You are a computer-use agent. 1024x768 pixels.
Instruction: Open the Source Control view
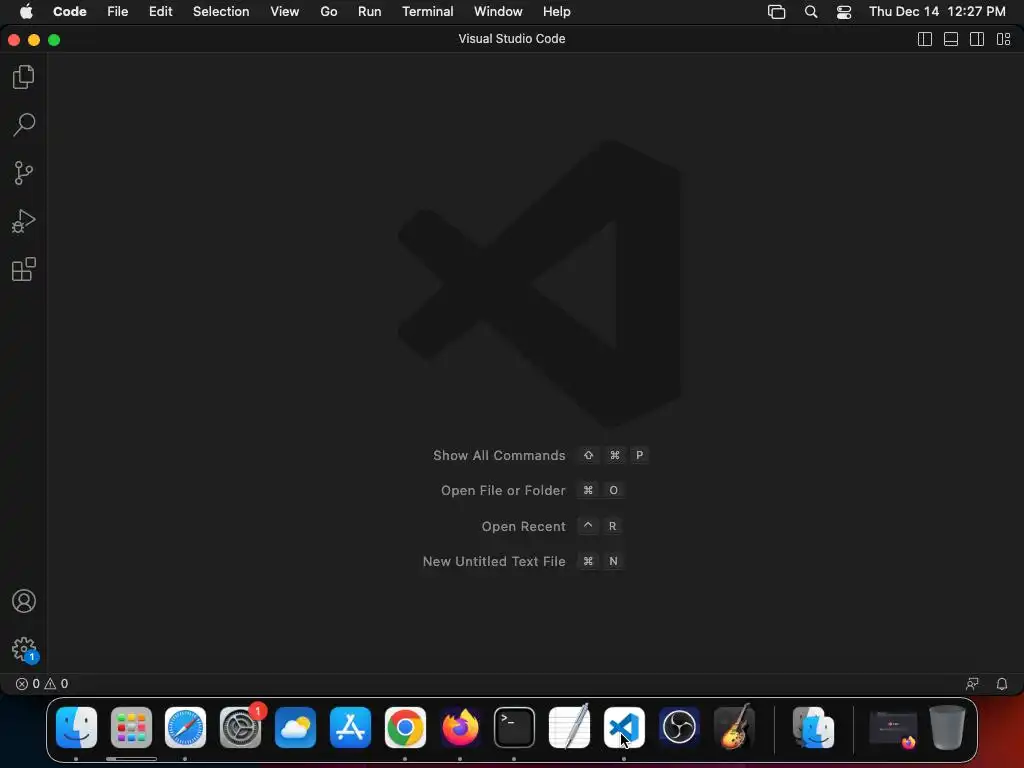24,173
